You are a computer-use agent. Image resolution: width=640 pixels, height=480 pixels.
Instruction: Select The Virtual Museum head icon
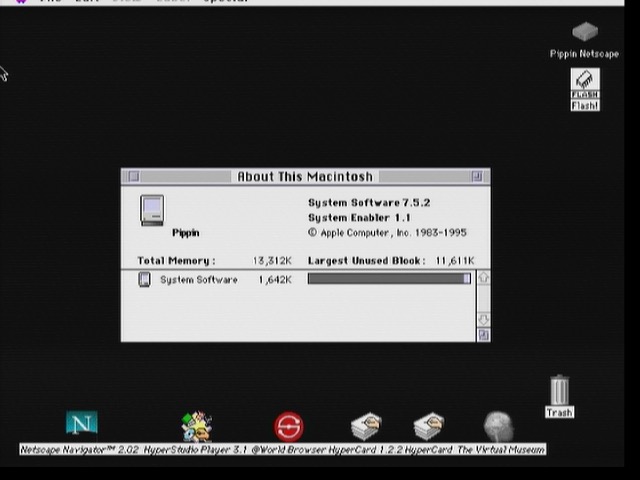coord(498,427)
